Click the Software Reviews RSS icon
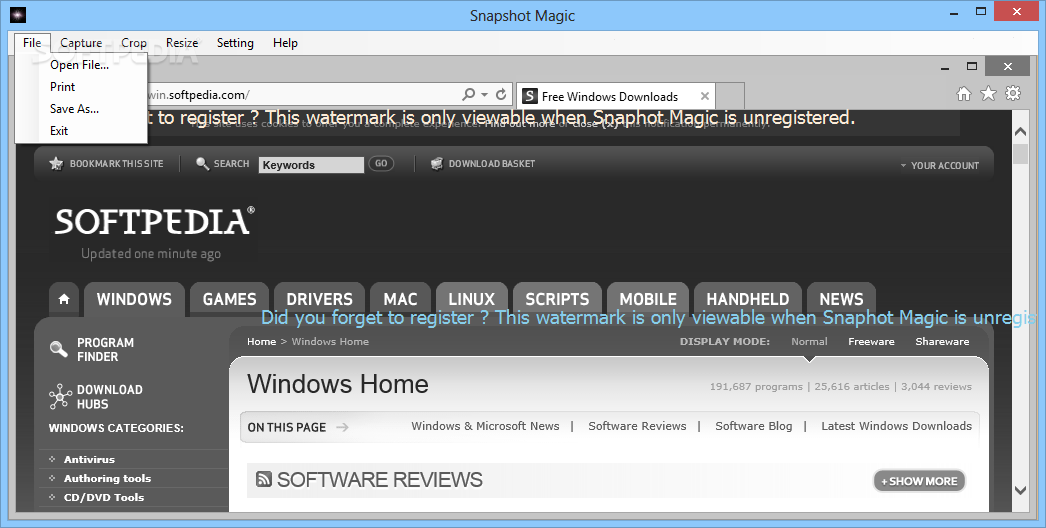The width and height of the screenshot is (1046, 528). (264, 479)
